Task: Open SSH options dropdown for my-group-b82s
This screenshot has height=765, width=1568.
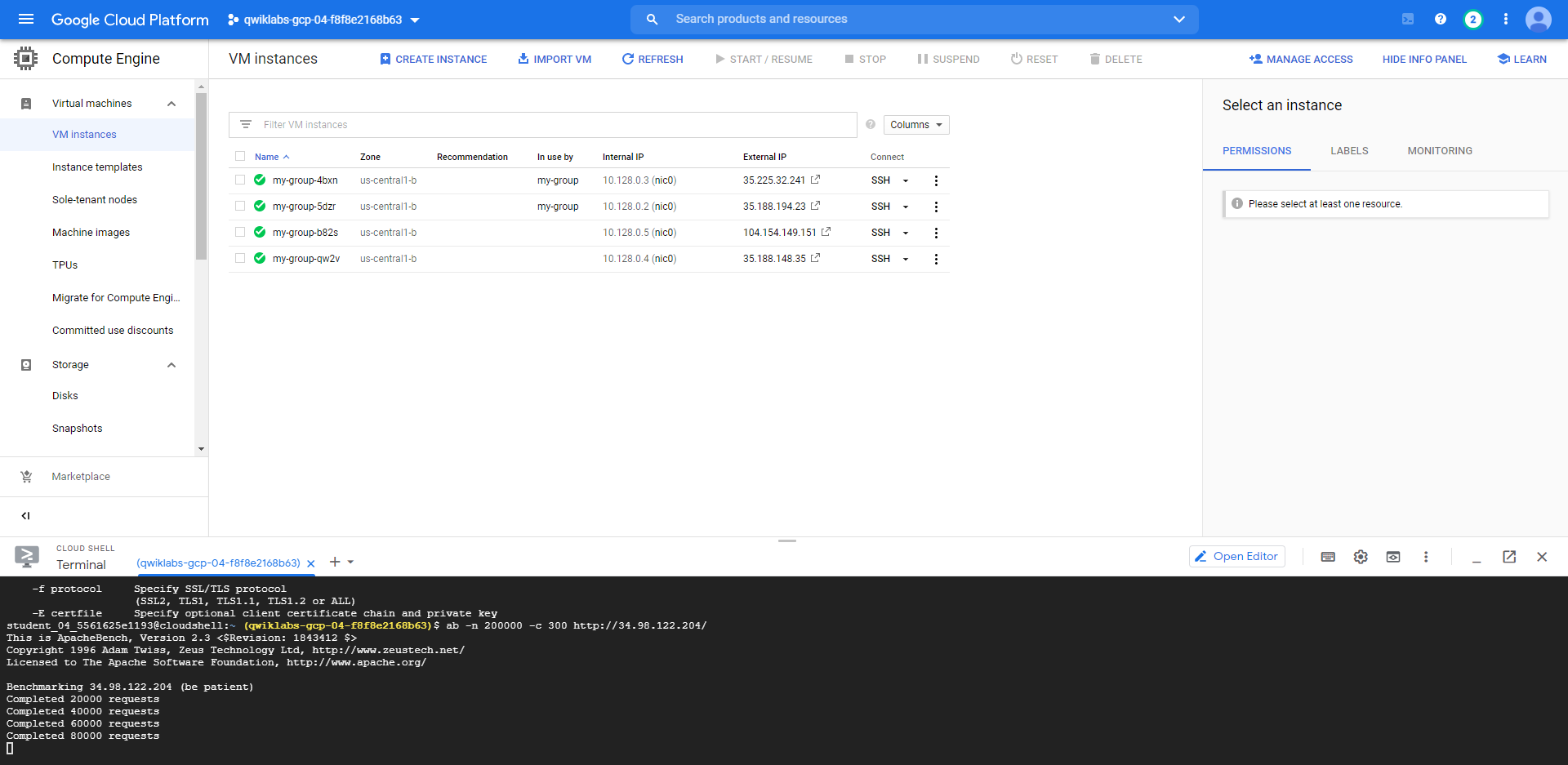Action: 906,233
